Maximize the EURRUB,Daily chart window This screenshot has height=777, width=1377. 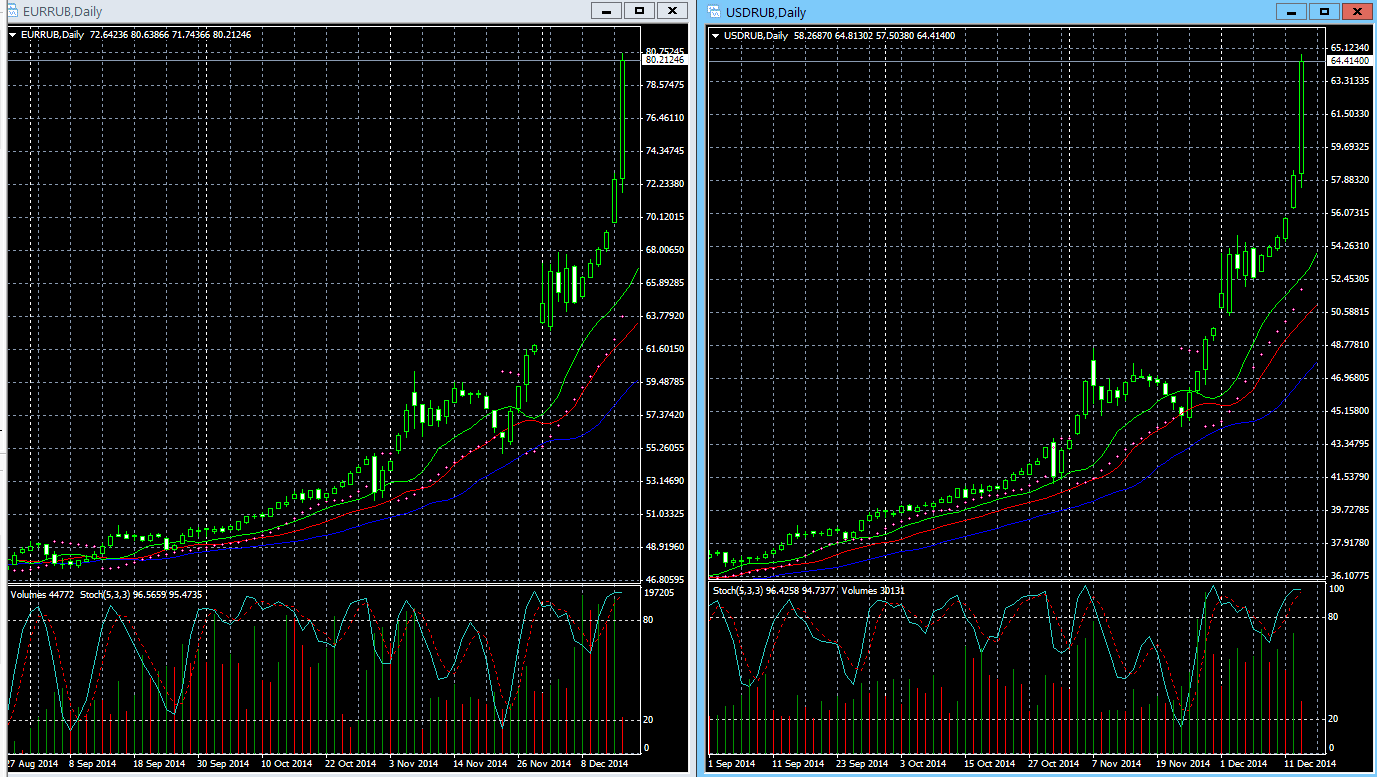[x=639, y=10]
